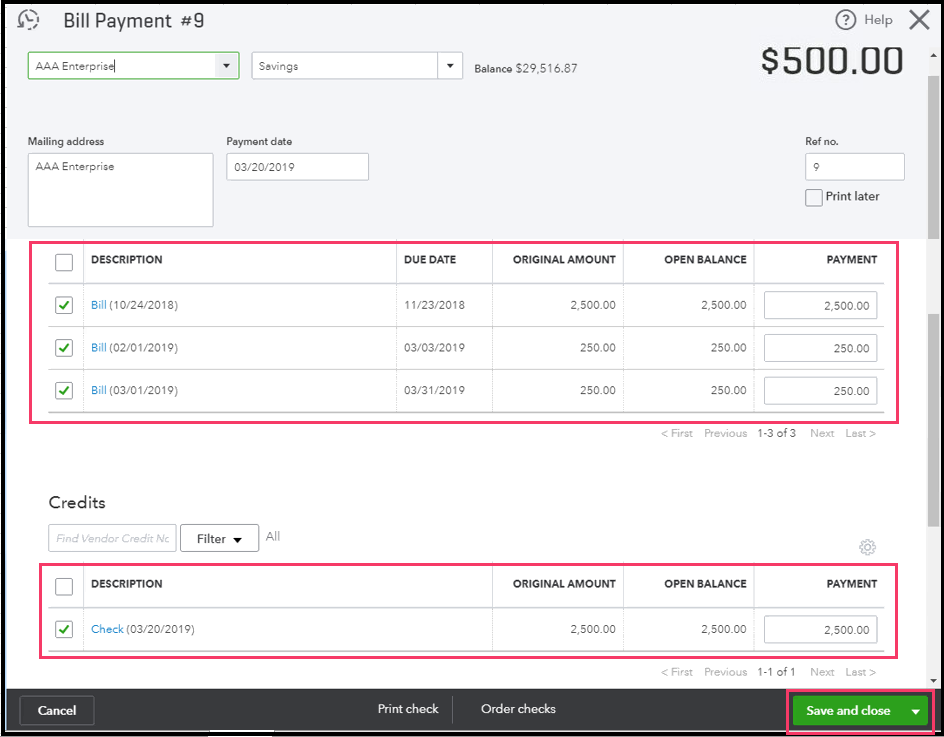Click the Help question mark icon

(845, 20)
